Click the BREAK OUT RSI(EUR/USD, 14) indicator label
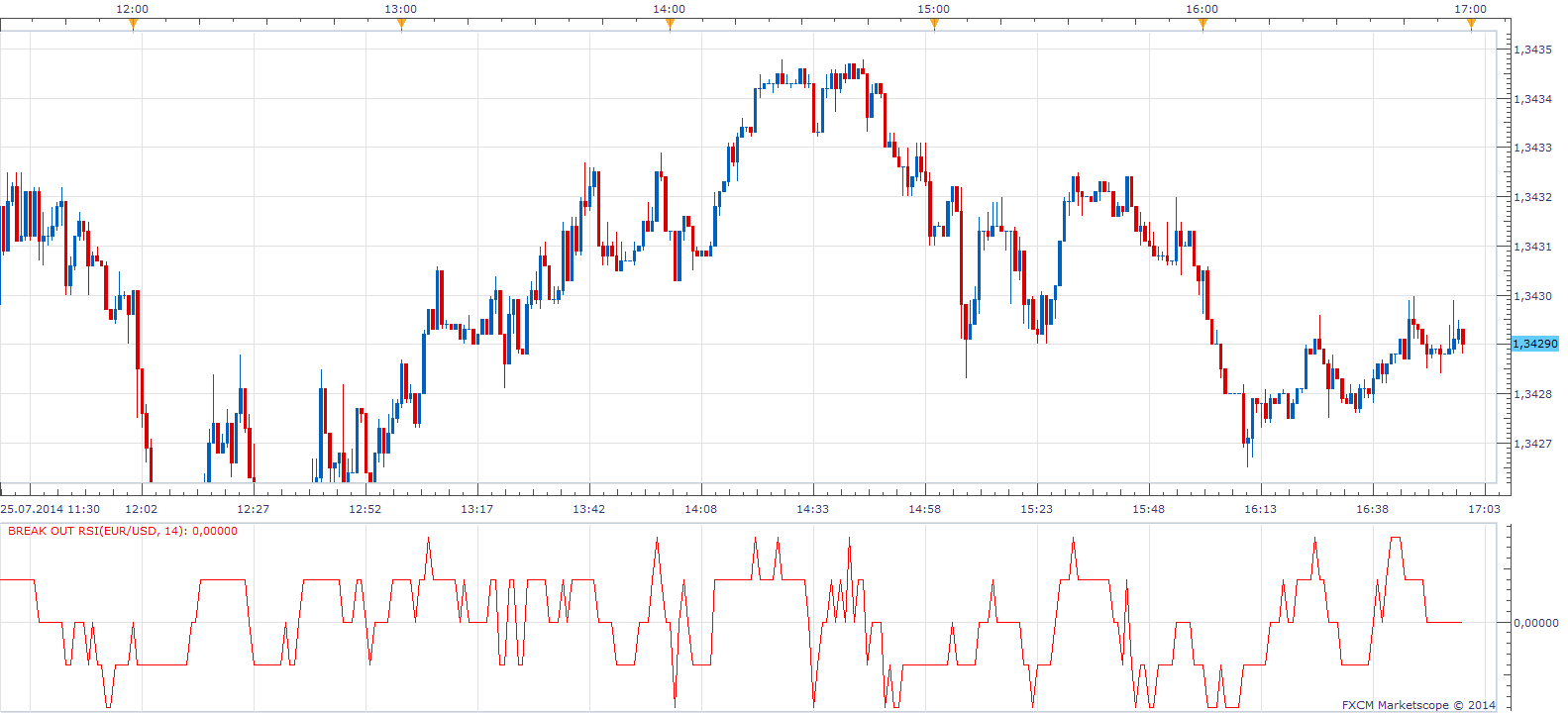Screen dimensions: 1568x713 [123, 531]
